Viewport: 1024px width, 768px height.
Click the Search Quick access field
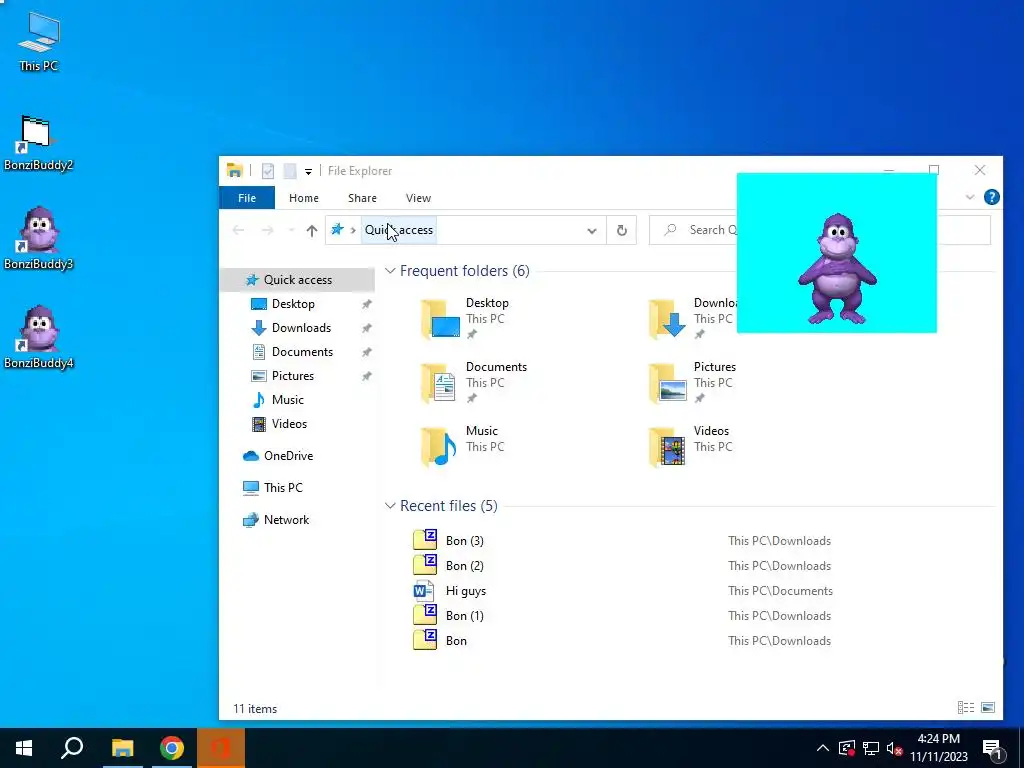(x=820, y=230)
